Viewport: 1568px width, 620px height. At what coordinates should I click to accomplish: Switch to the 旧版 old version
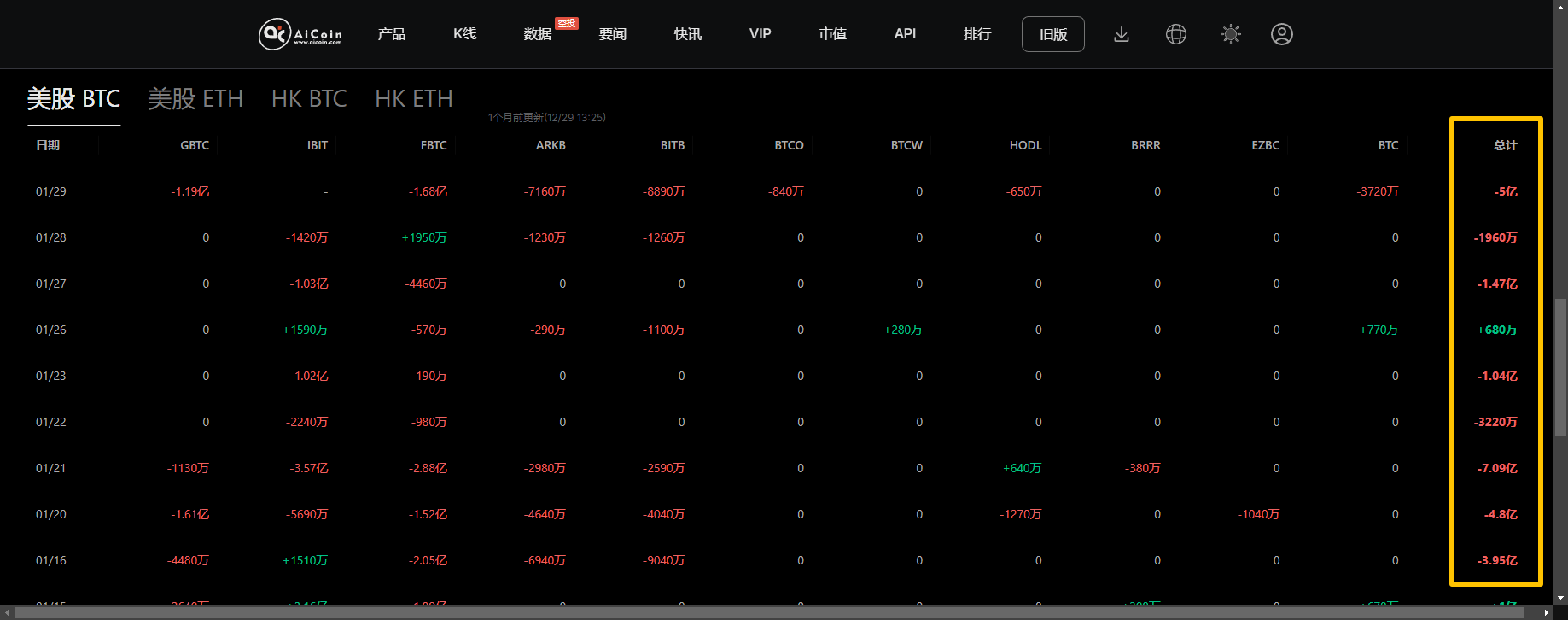(x=1052, y=34)
